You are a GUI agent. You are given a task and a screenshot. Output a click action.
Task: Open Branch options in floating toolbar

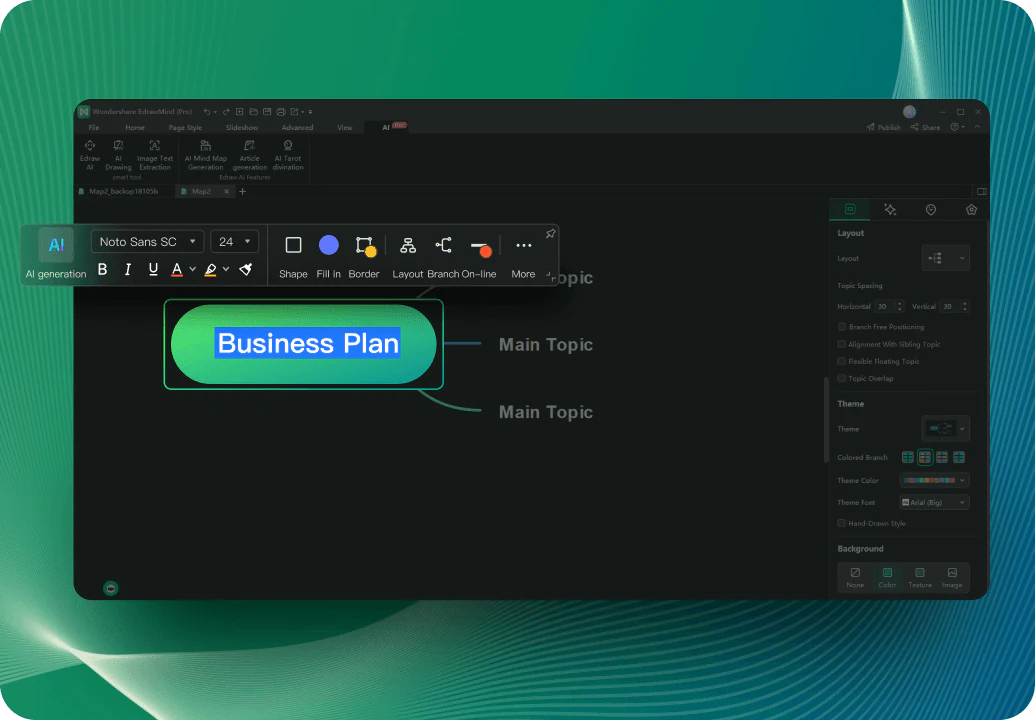[x=443, y=257]
